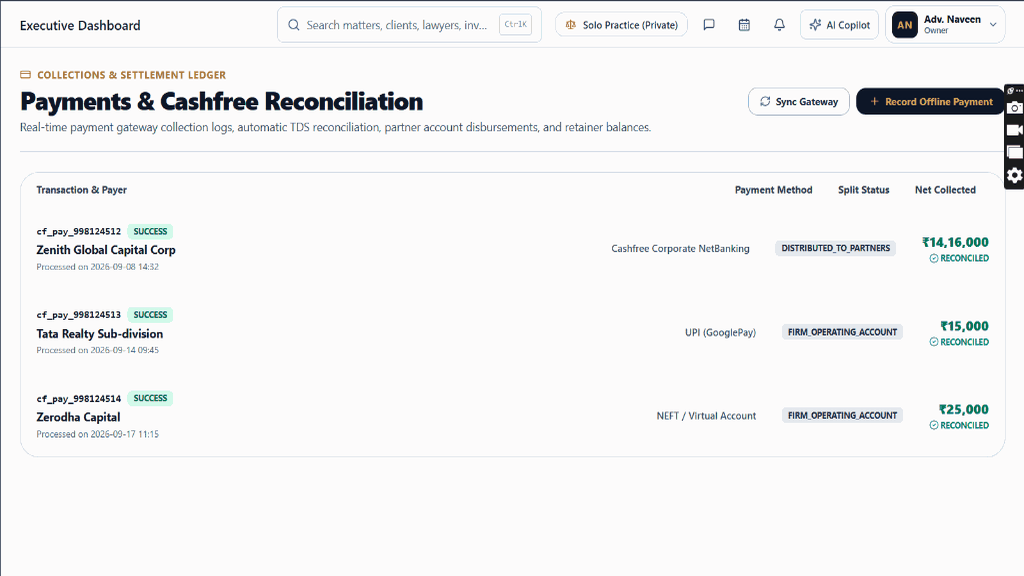Expand the Adv. Naveen account menu chevron

coord(993,25)
